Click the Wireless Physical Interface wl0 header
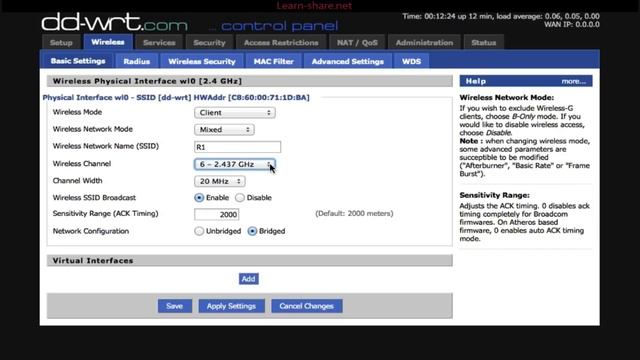This screenshot has width=640, height=360. (x=250, y=81)
